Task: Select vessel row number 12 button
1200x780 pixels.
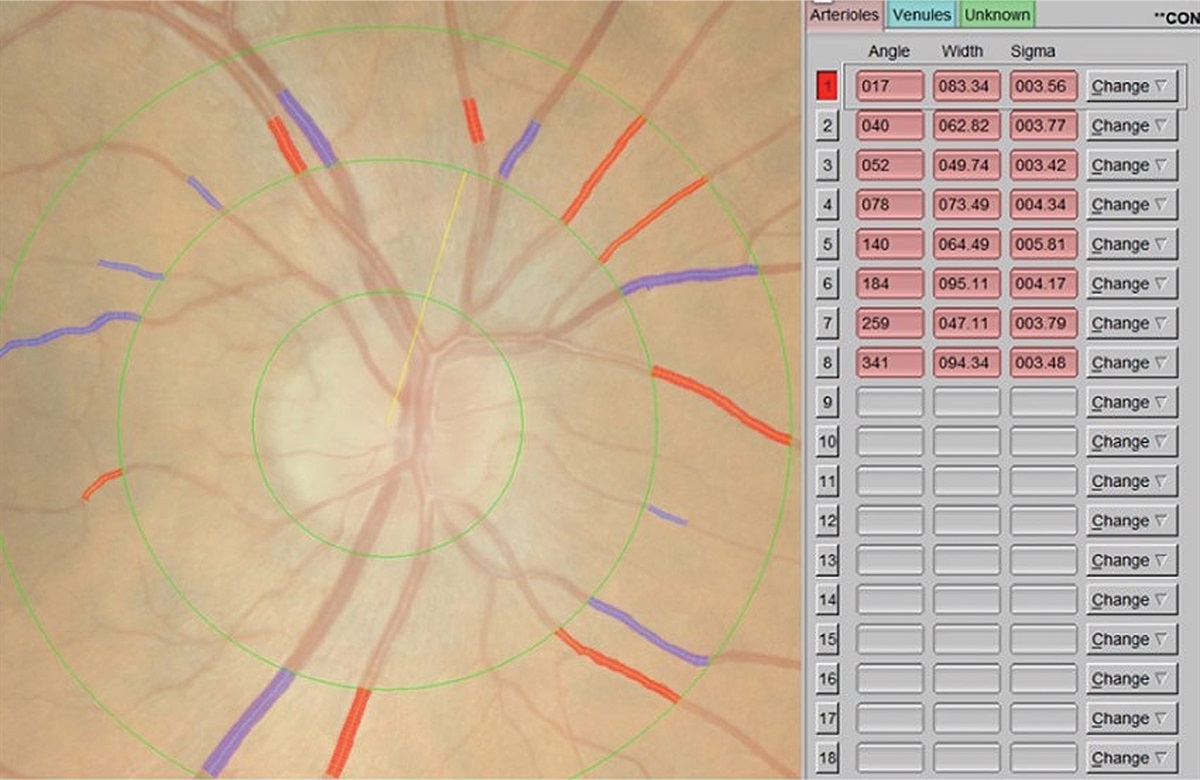Action: pos(827,521)
